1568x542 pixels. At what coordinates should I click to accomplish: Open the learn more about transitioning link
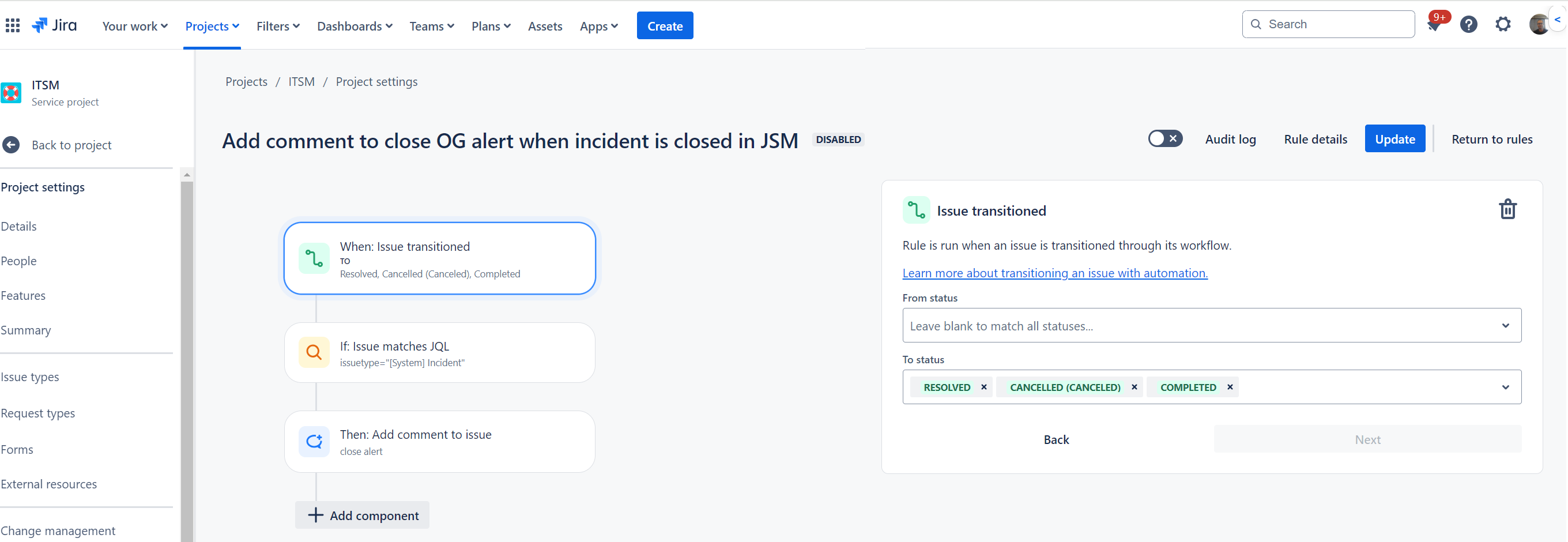pyautogui.click(x=1055, y=273)
